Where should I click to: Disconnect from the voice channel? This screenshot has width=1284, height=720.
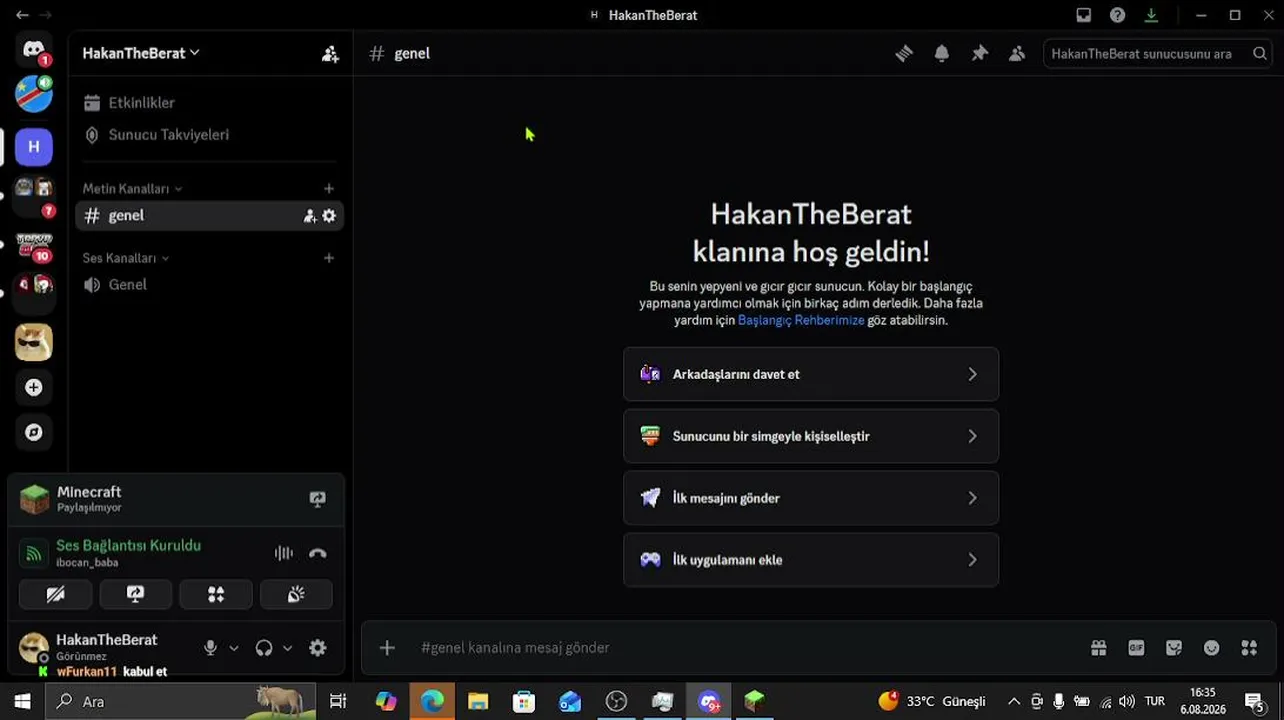coord(318,553)
